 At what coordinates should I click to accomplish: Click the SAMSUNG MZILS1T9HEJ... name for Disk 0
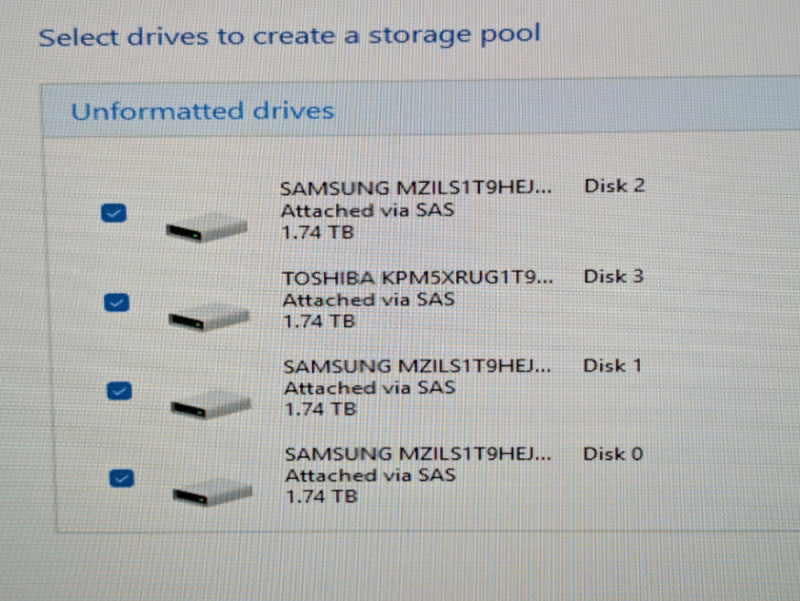click(418, 454)
